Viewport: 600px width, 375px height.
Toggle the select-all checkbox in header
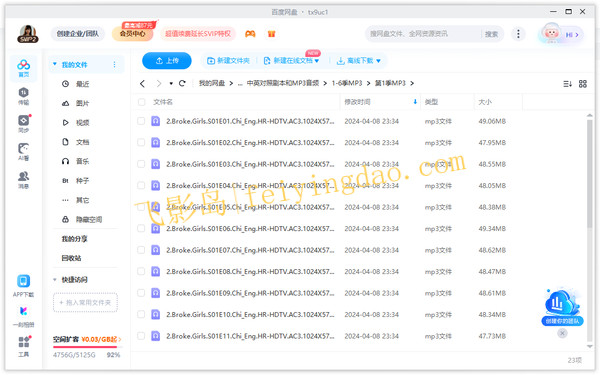pos(142,102)
